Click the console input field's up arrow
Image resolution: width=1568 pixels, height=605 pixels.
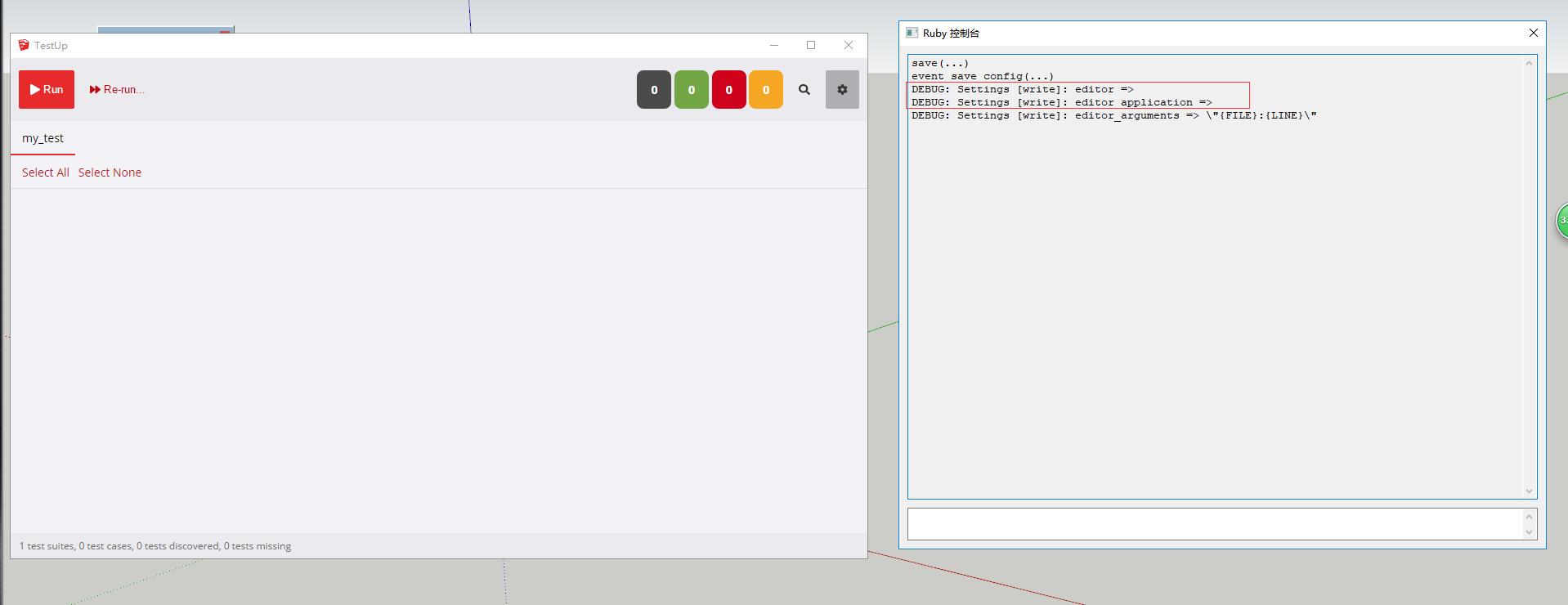(1529, 517)
